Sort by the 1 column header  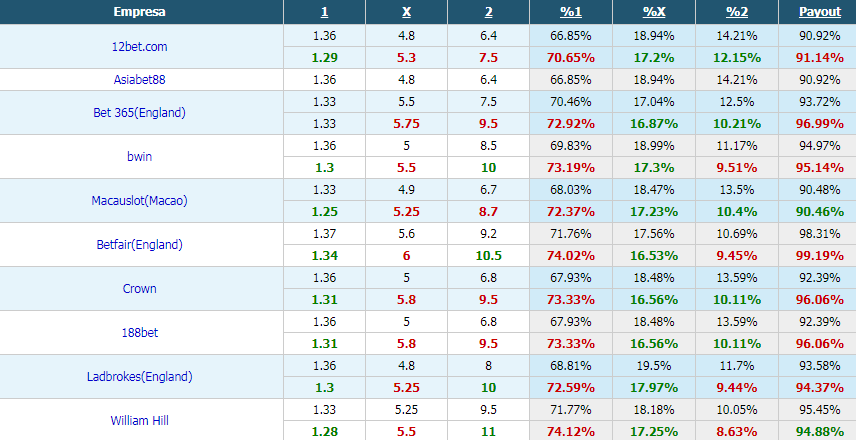pyautogui.click(x=324, y=12)
